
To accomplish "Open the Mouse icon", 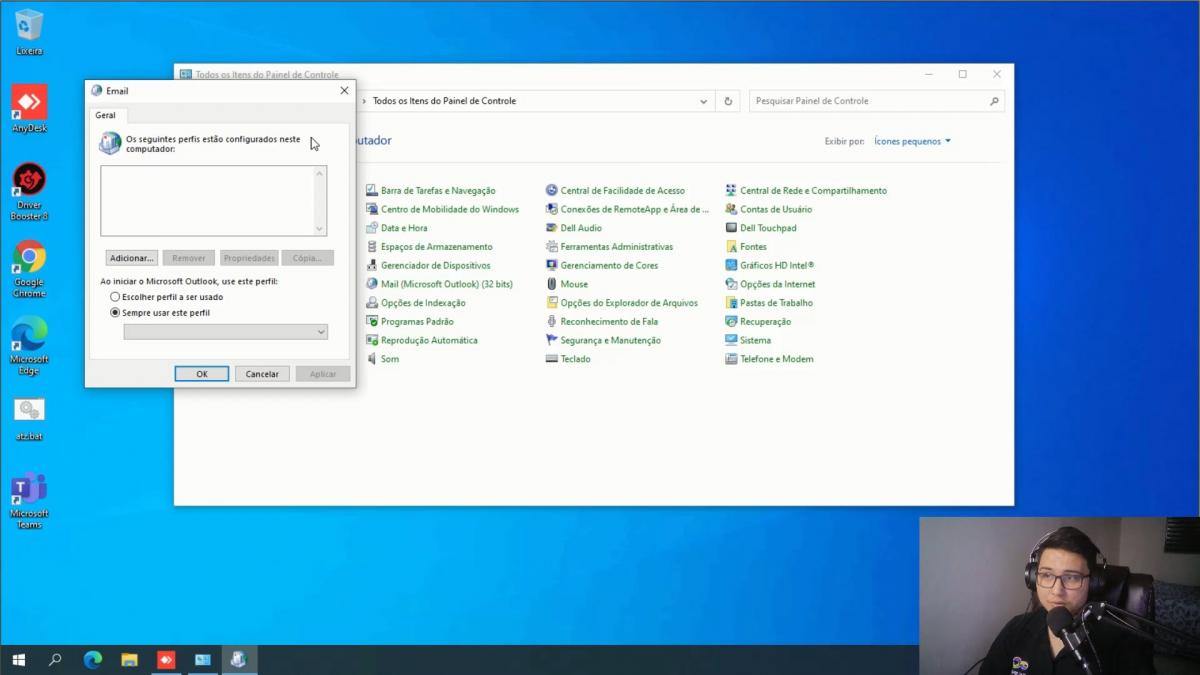I will 552,284.
